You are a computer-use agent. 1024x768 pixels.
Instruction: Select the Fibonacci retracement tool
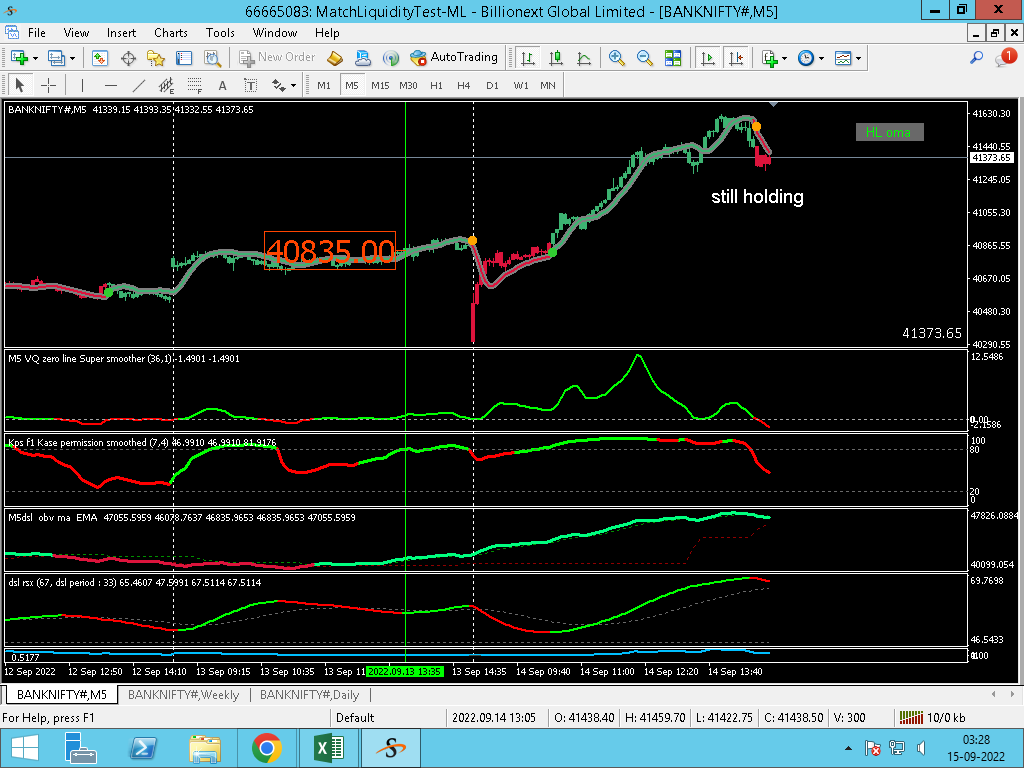pos(194,85)
